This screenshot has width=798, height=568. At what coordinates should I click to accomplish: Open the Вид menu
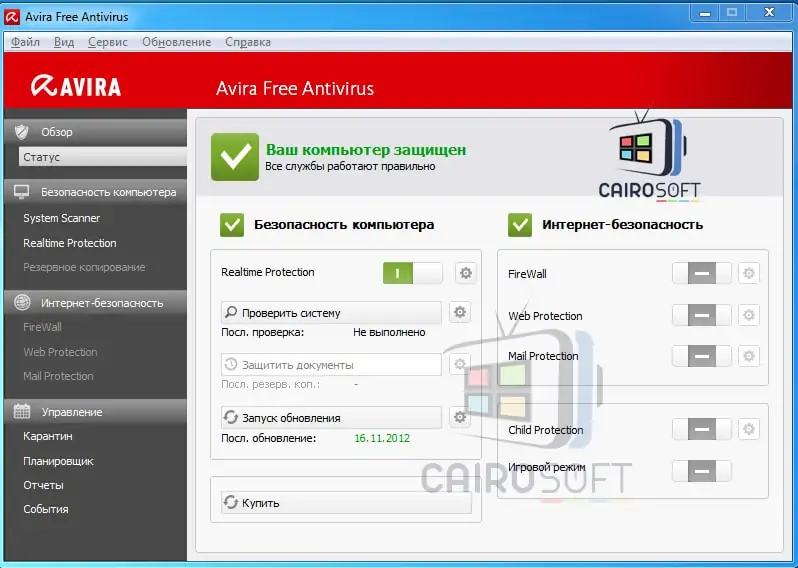tap(64, 42)
